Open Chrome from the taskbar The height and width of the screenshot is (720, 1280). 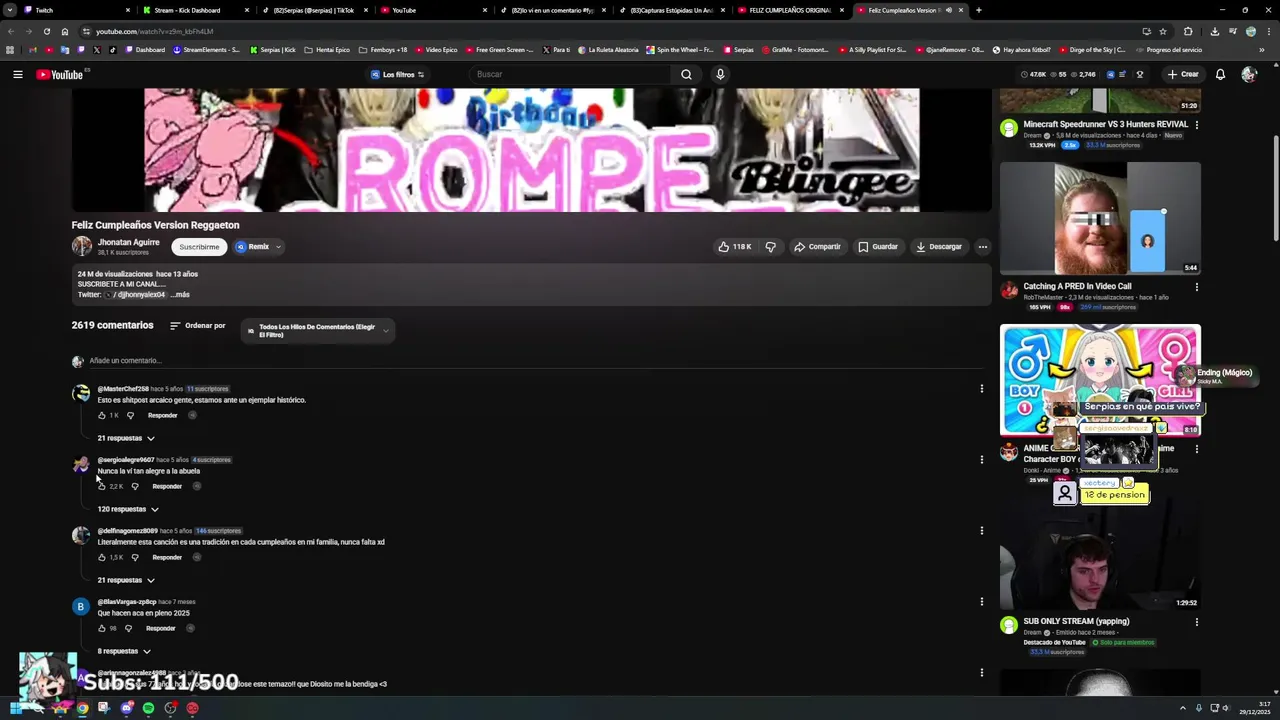click(x=82, y=708)
